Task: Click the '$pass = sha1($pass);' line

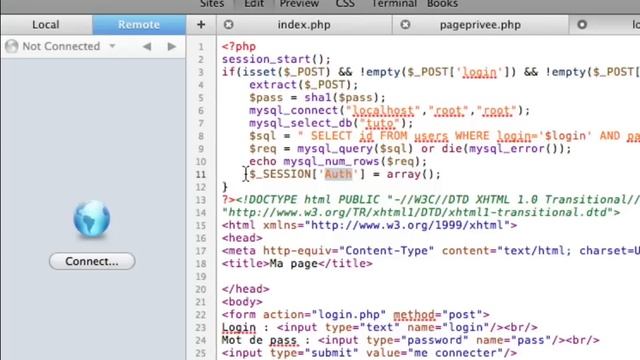Action: coord(317,98)
